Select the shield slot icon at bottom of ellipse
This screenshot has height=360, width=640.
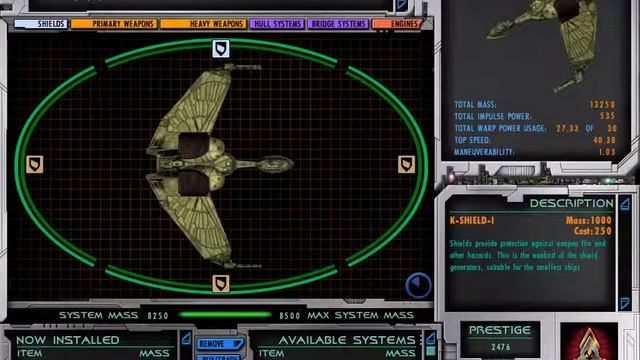(221, 283)
